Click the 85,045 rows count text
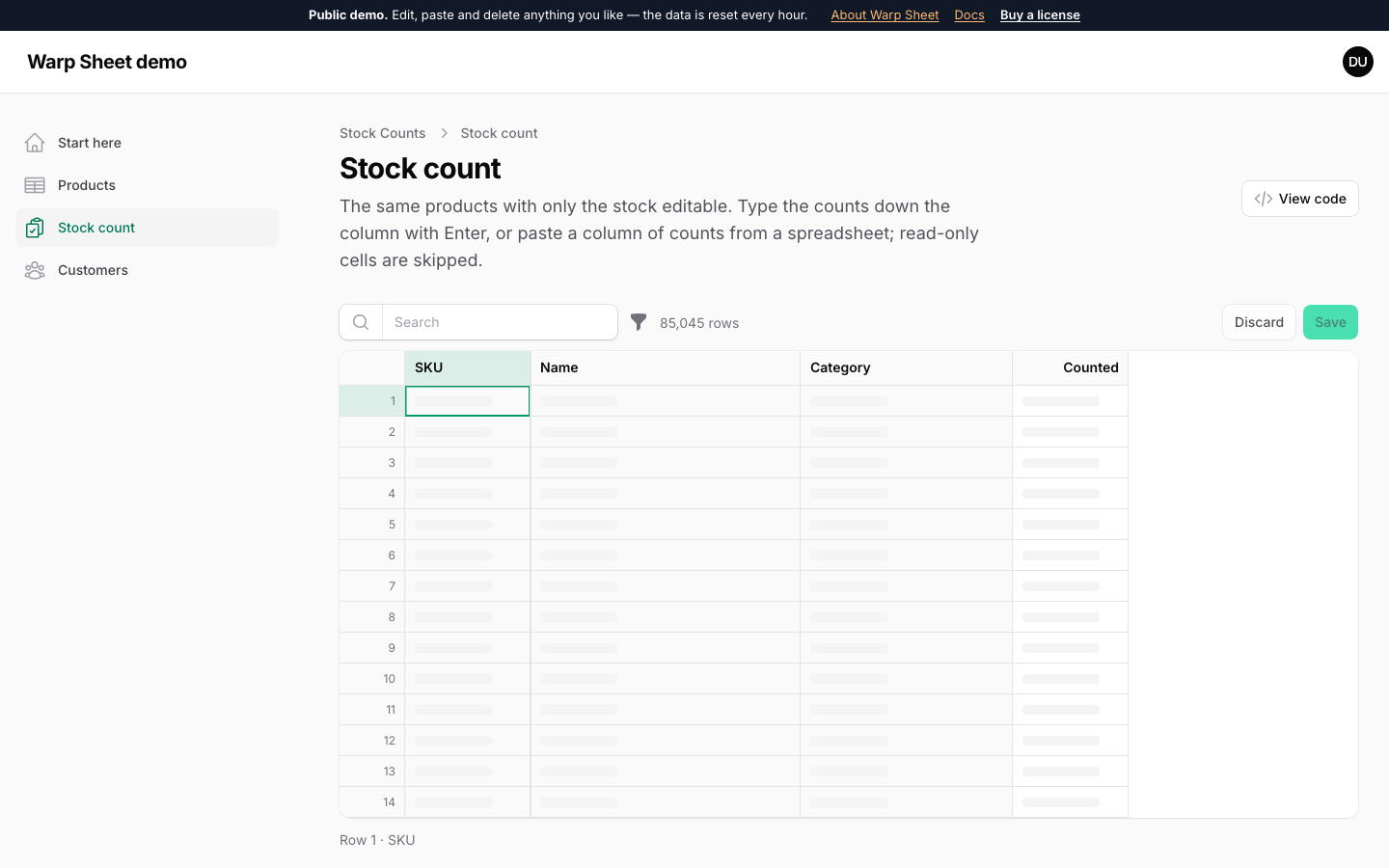The height and width of the screenshot is (868, 1389). 699,323
